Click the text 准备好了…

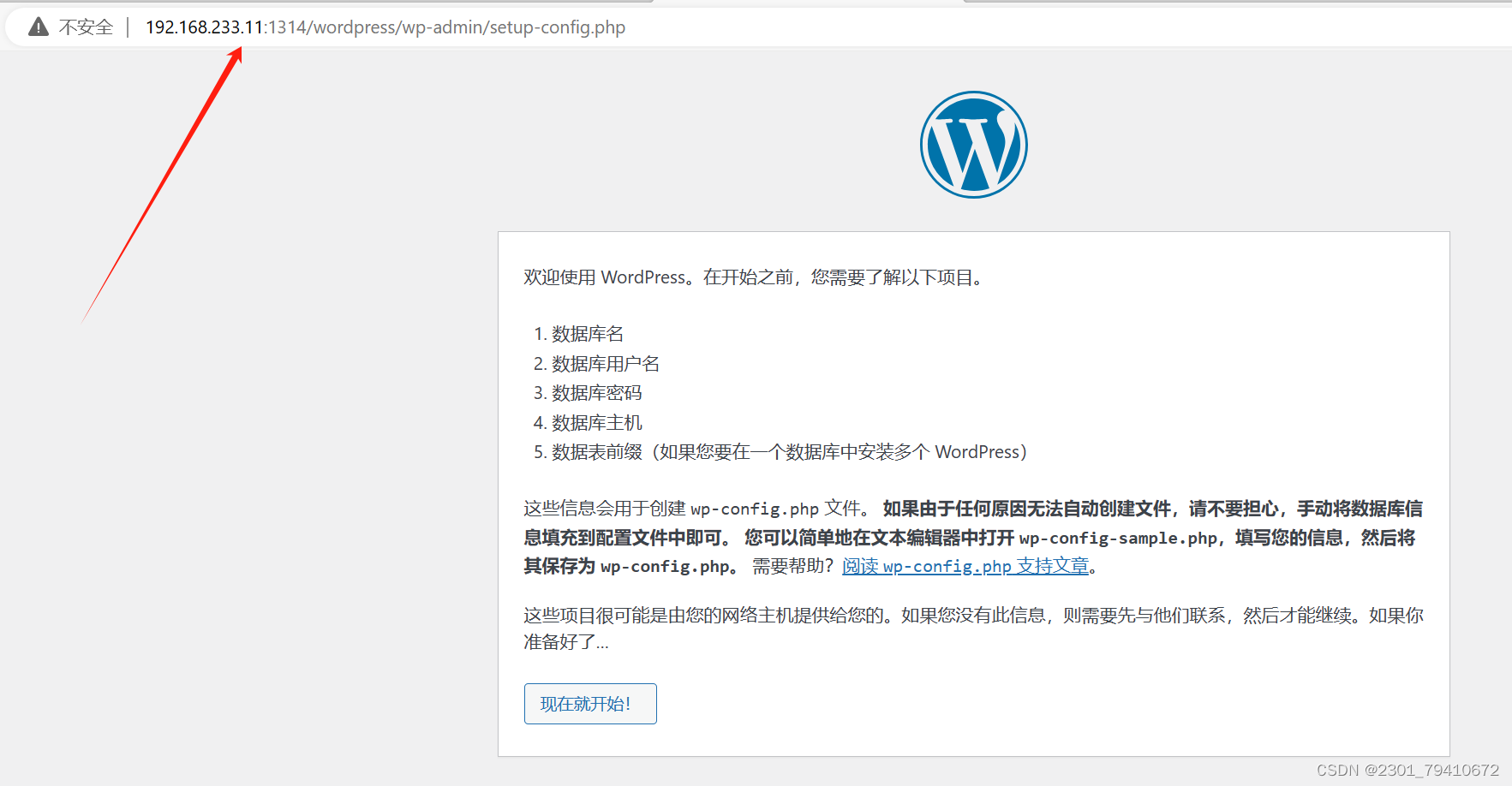(x=566, y=642)
